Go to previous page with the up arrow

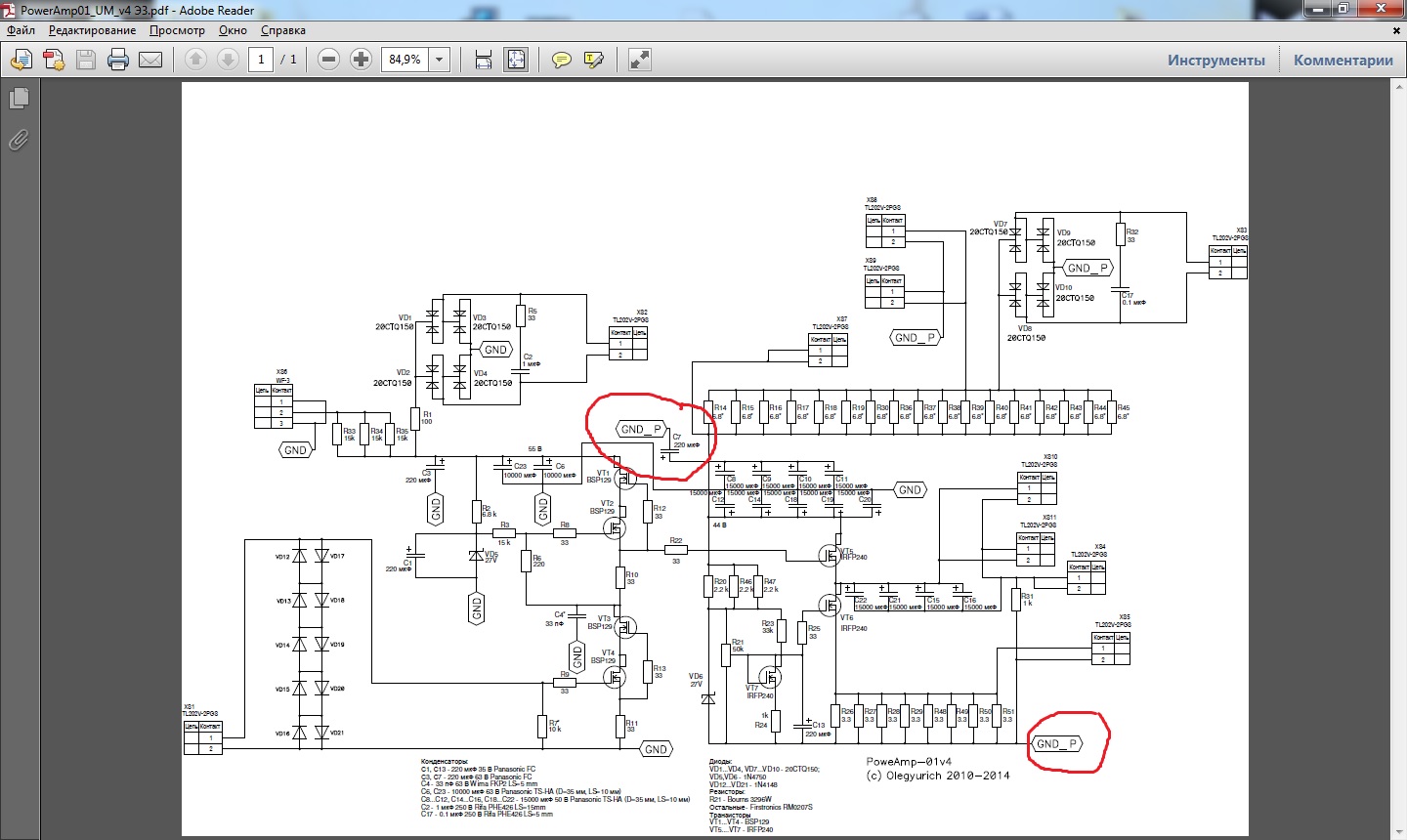coord(195,60)
